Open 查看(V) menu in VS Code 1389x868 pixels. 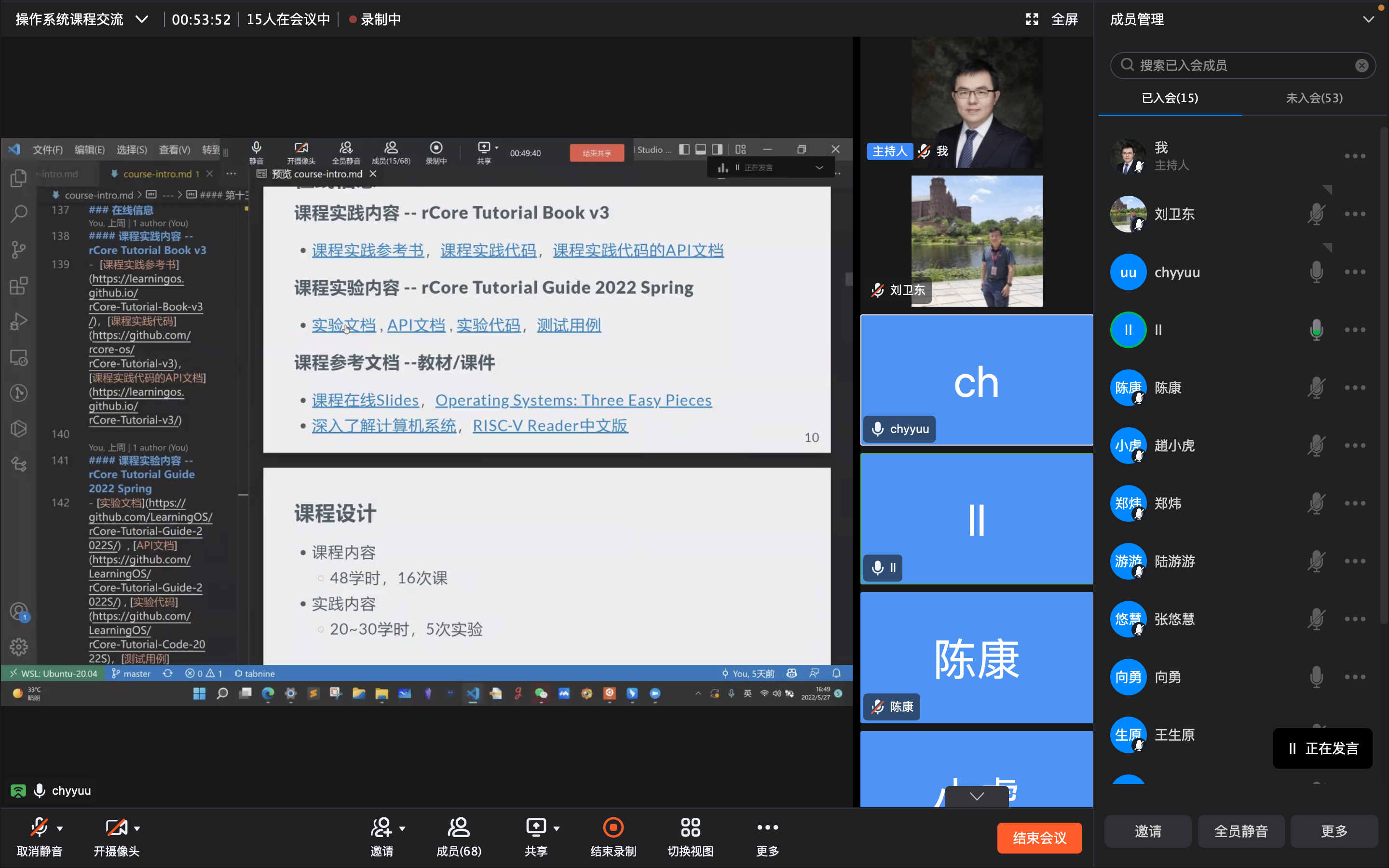(175, 150)
